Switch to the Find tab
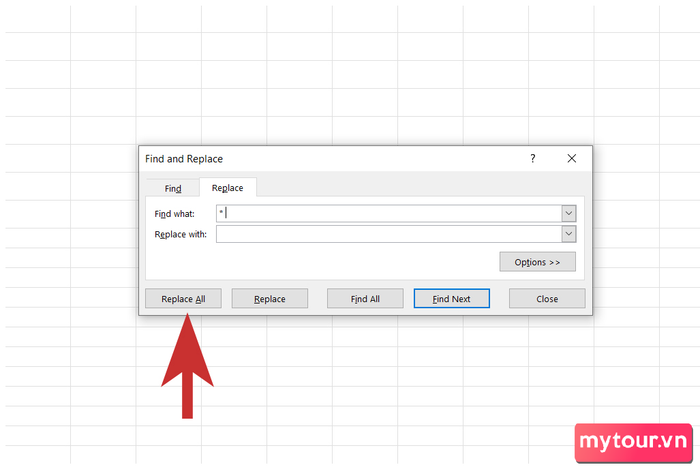Viewport: 700px width, 472px height. [173, 188]
